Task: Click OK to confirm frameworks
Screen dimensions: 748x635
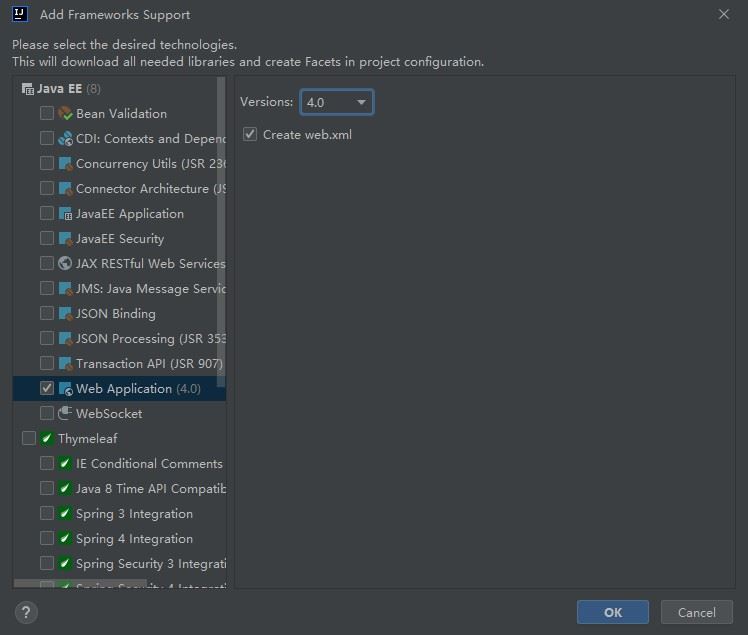Action: pos(613,612)
